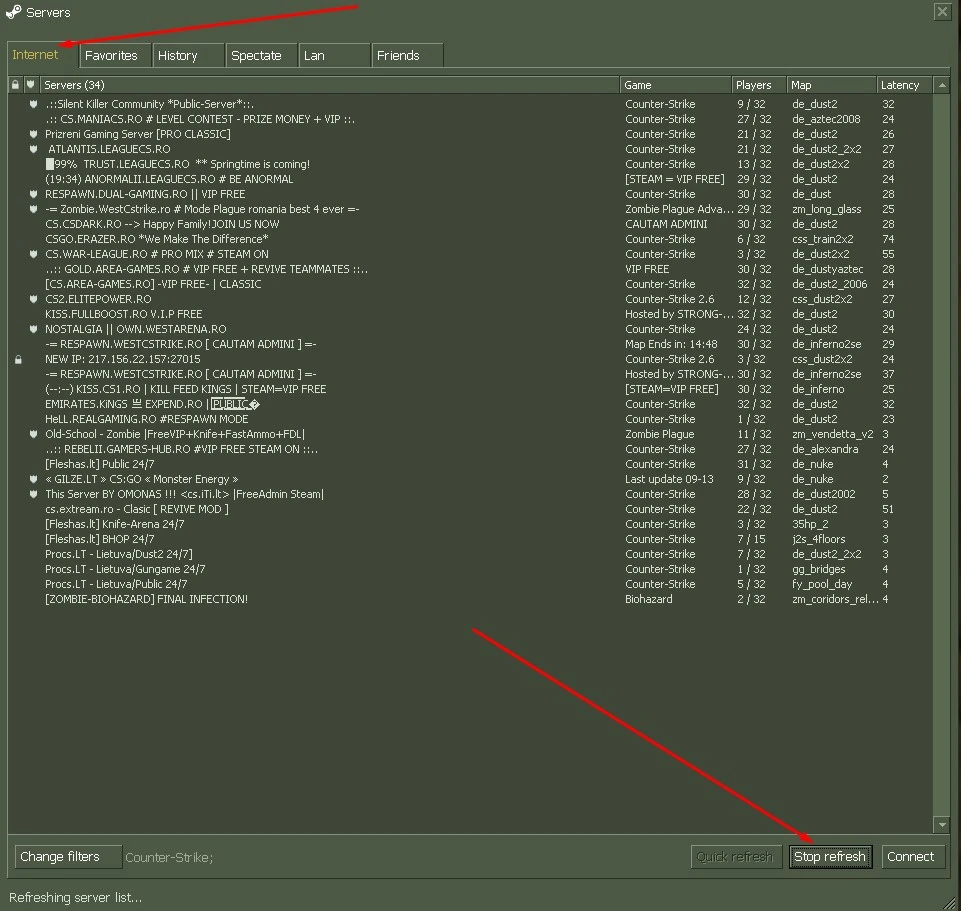Open the History tab
This screenshot has width=961, height=911.
(x=188, y=56)
